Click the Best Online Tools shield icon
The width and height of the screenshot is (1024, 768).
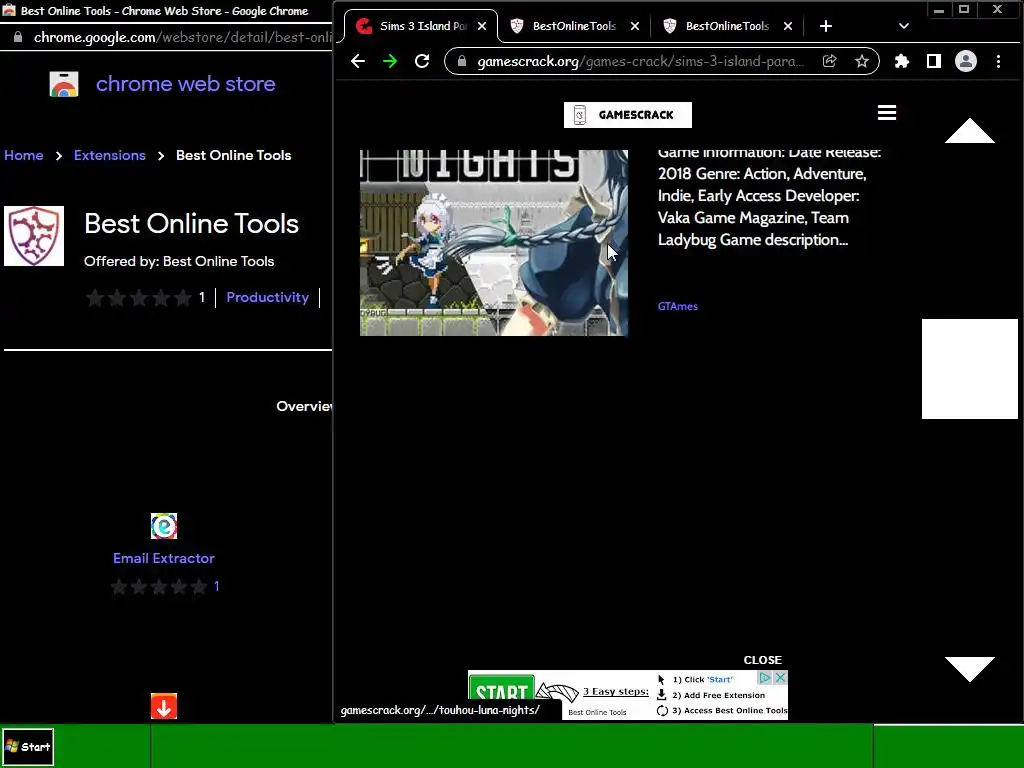[34, 236]
